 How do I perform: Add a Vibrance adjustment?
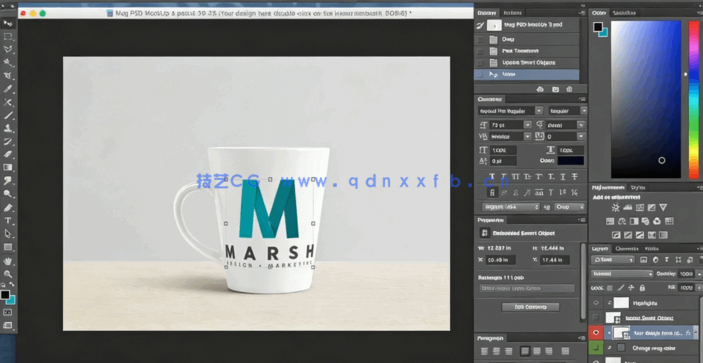[663, 207]
